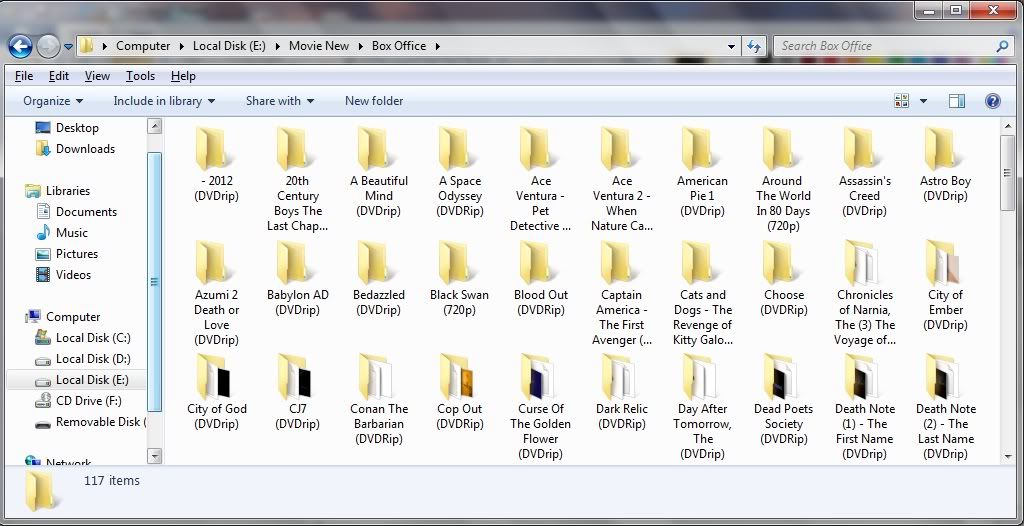Open the File menu
The height and width of the screenshot is (526, 1024).
(24, 76)
